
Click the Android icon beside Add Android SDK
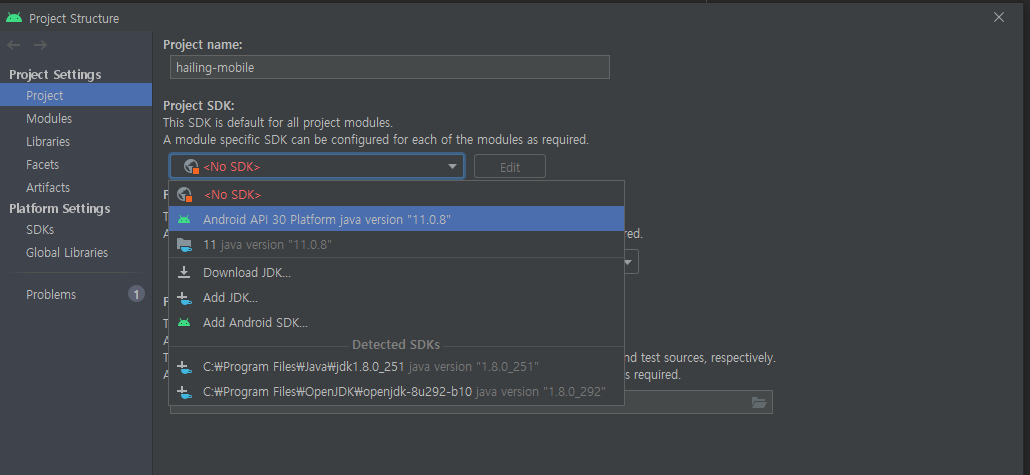pyautogui.click(x=184, y=323)
